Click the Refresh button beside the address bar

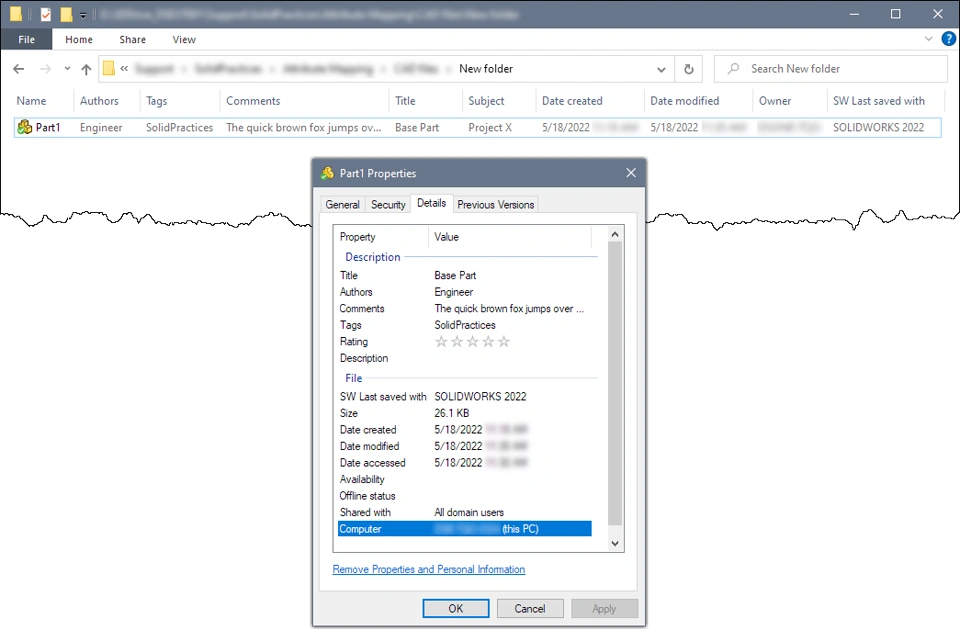(689, 69)
